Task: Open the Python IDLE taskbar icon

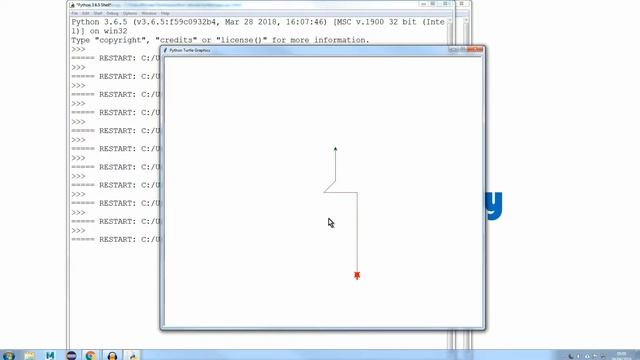Action: (x=133, y=356)
